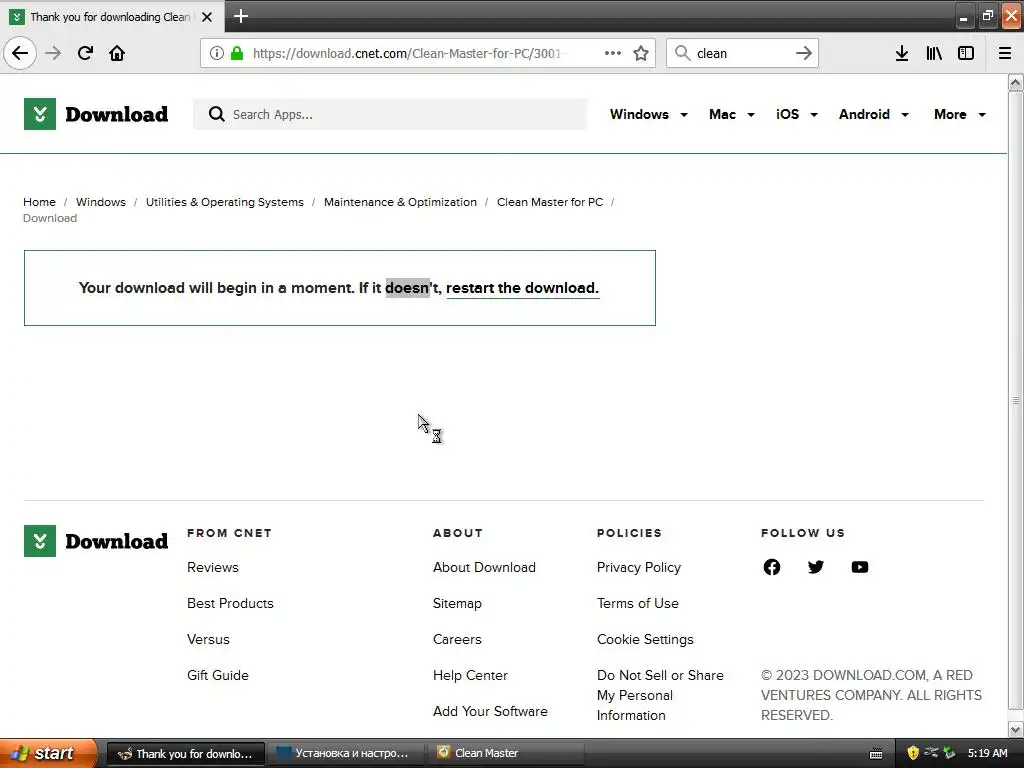Expand the Android dropdown menu

click(874, 114)
